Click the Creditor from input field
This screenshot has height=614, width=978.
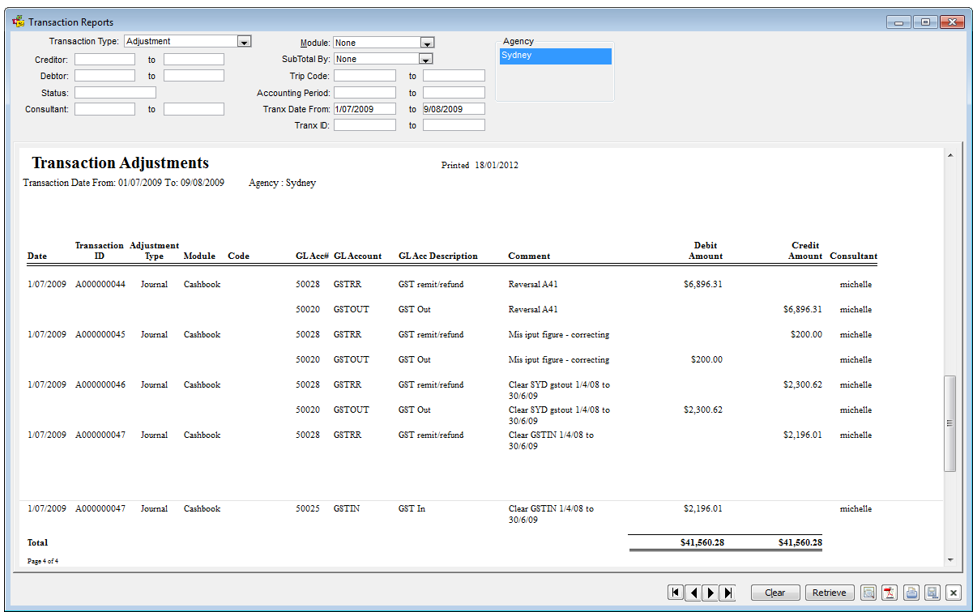coord(105,59)
